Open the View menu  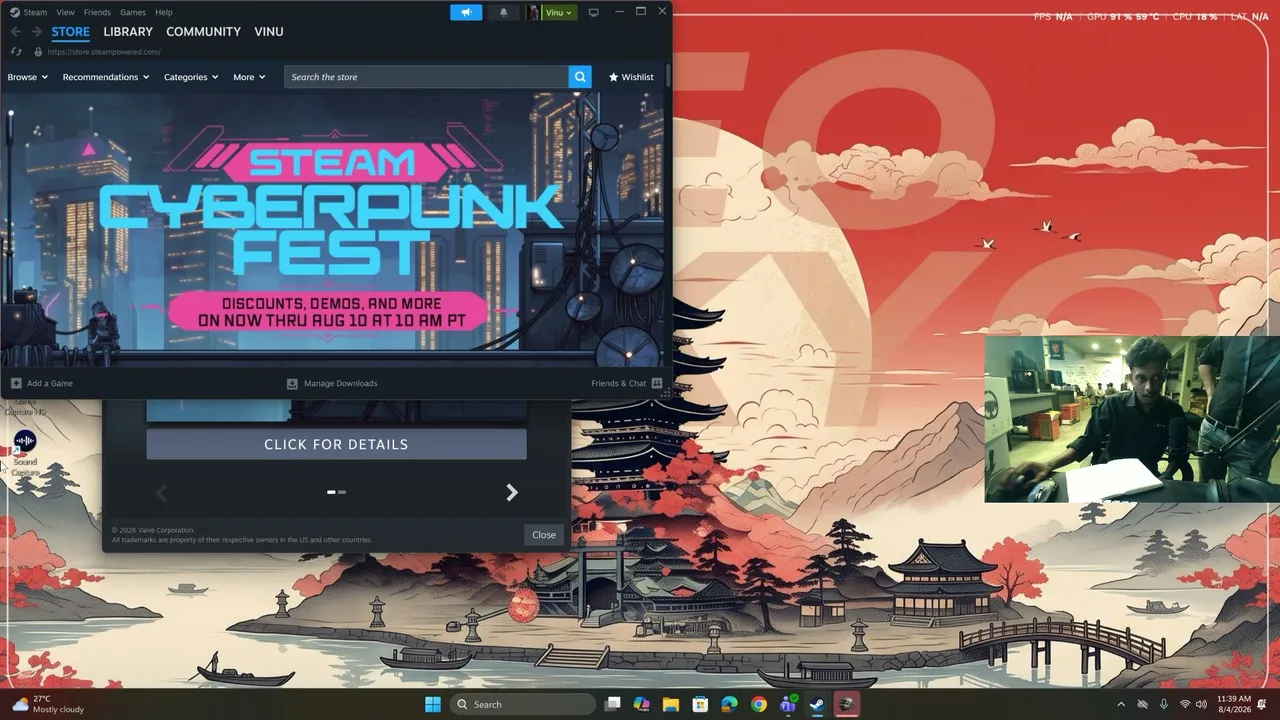(65, 12)
